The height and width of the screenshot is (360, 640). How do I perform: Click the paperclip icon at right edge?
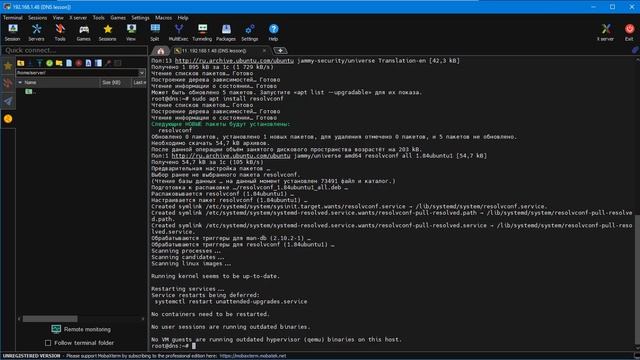coord(635,50)
